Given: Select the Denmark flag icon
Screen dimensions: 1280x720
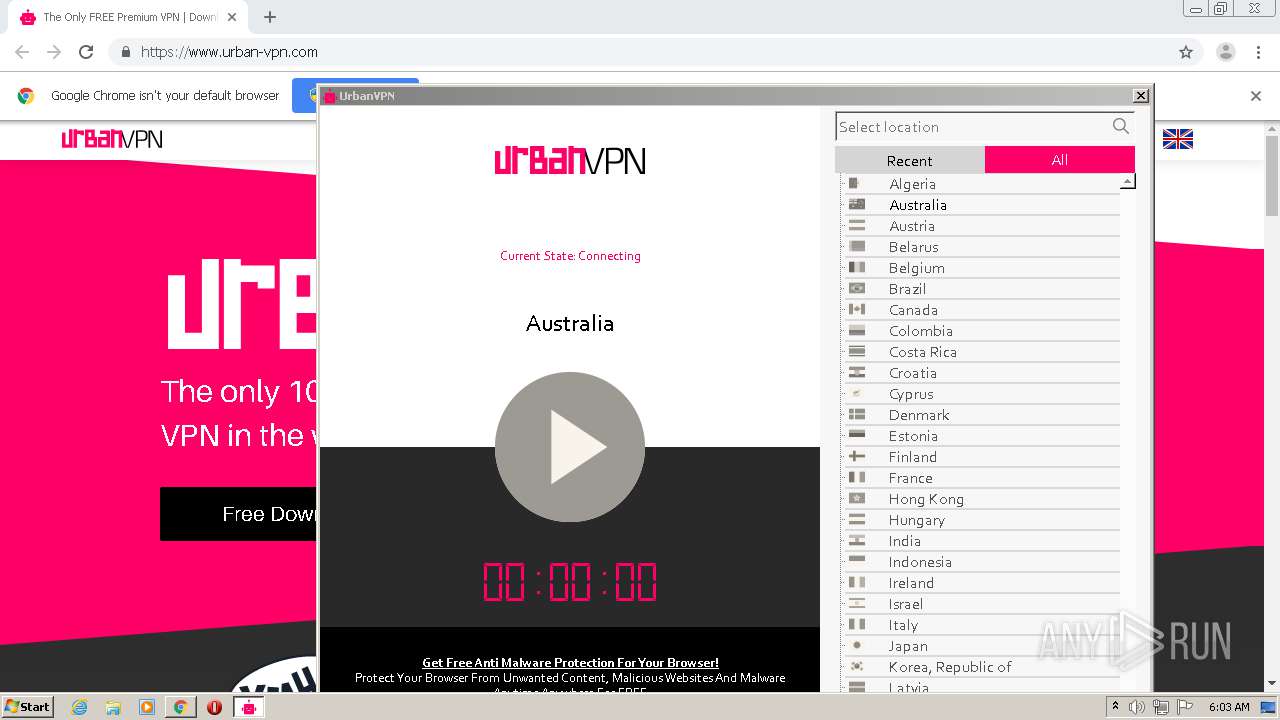Looking at the screenshot, I should tap(856, 414).
